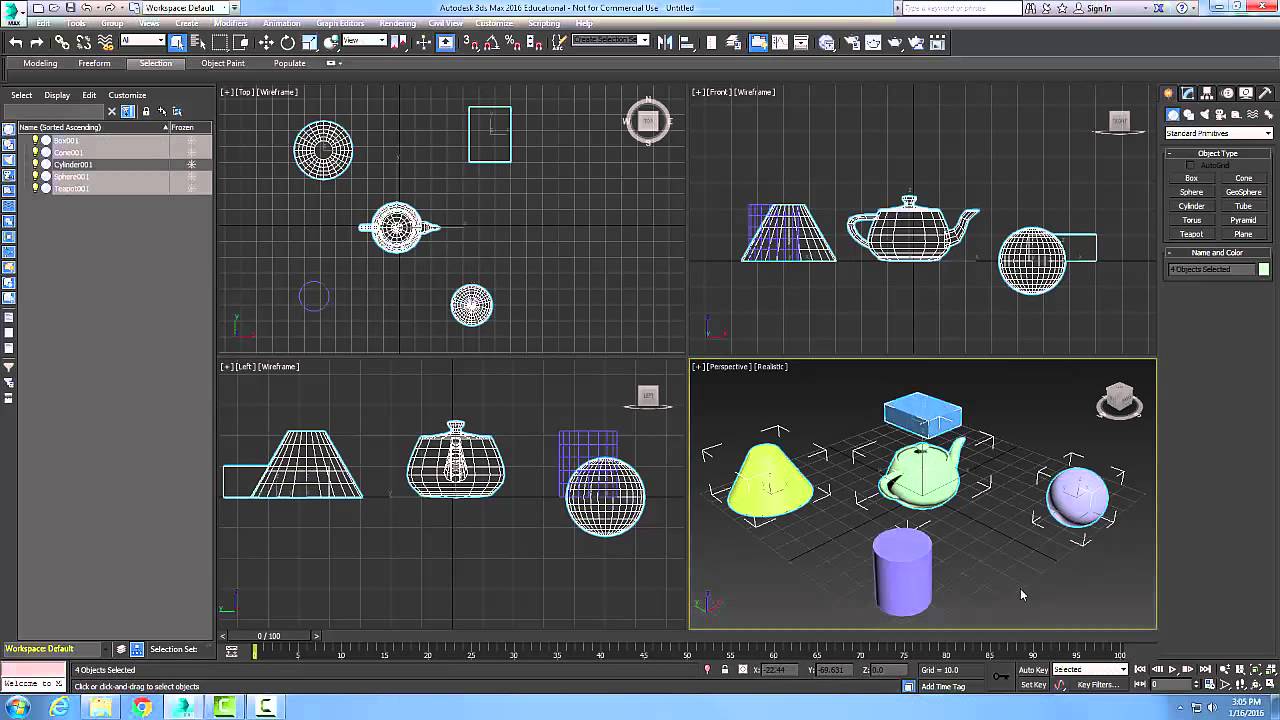Select the Shapes category icon
This screenshot has height=720, width=1280.
(1189, 114)
